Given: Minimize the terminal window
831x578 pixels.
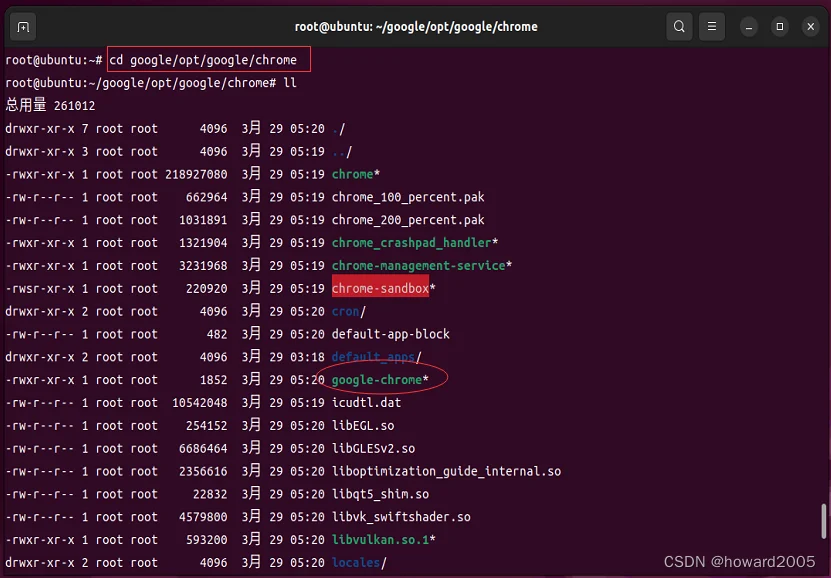Looking at the screenshot, I should coord(749,26).
